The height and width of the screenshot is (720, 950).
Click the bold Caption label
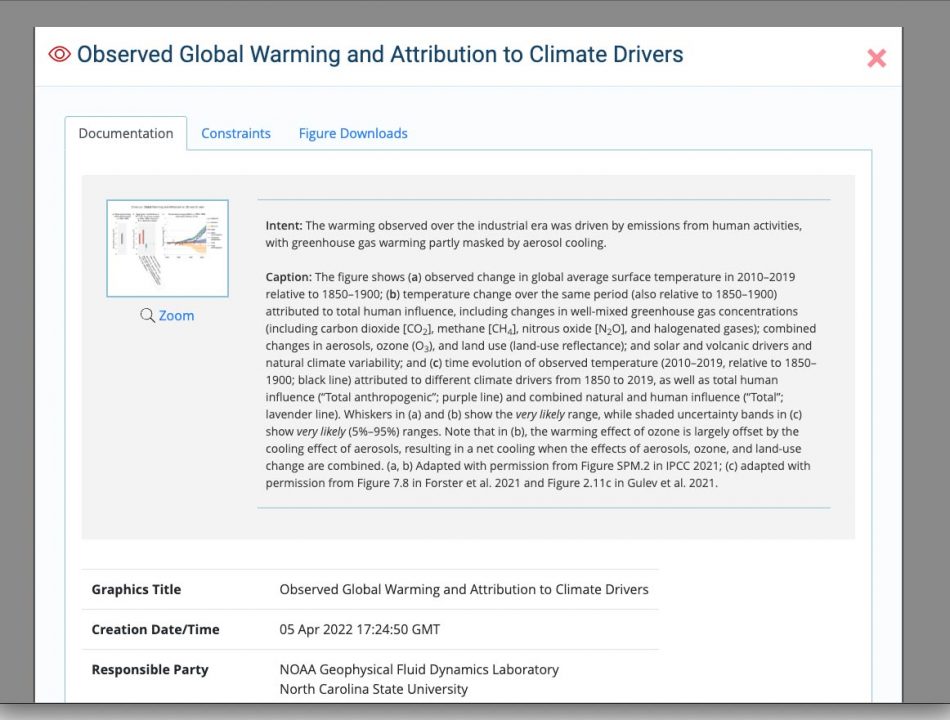288,277
